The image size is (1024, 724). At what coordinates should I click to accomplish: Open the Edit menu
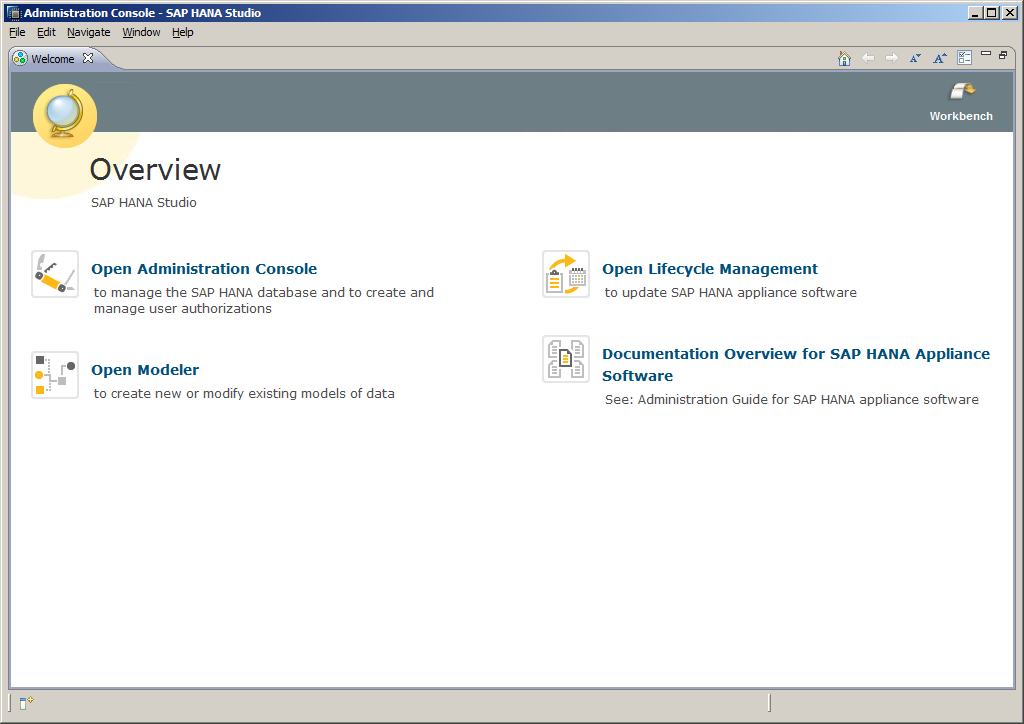point(46,32)
